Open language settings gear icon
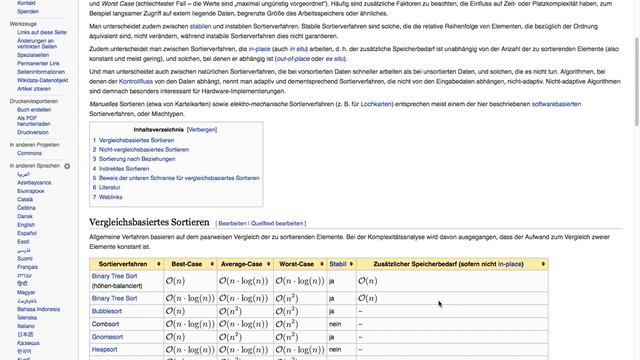The height and width of the screenshot is (360, 640). coord(67,166)
